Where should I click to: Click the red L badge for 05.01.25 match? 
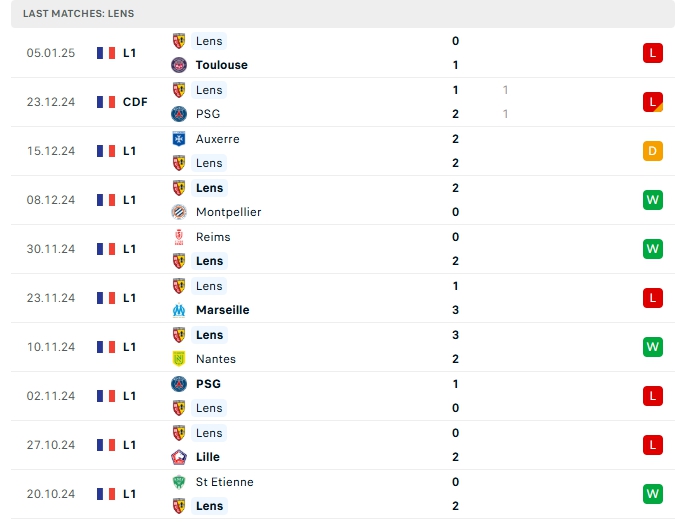point(653,53)
